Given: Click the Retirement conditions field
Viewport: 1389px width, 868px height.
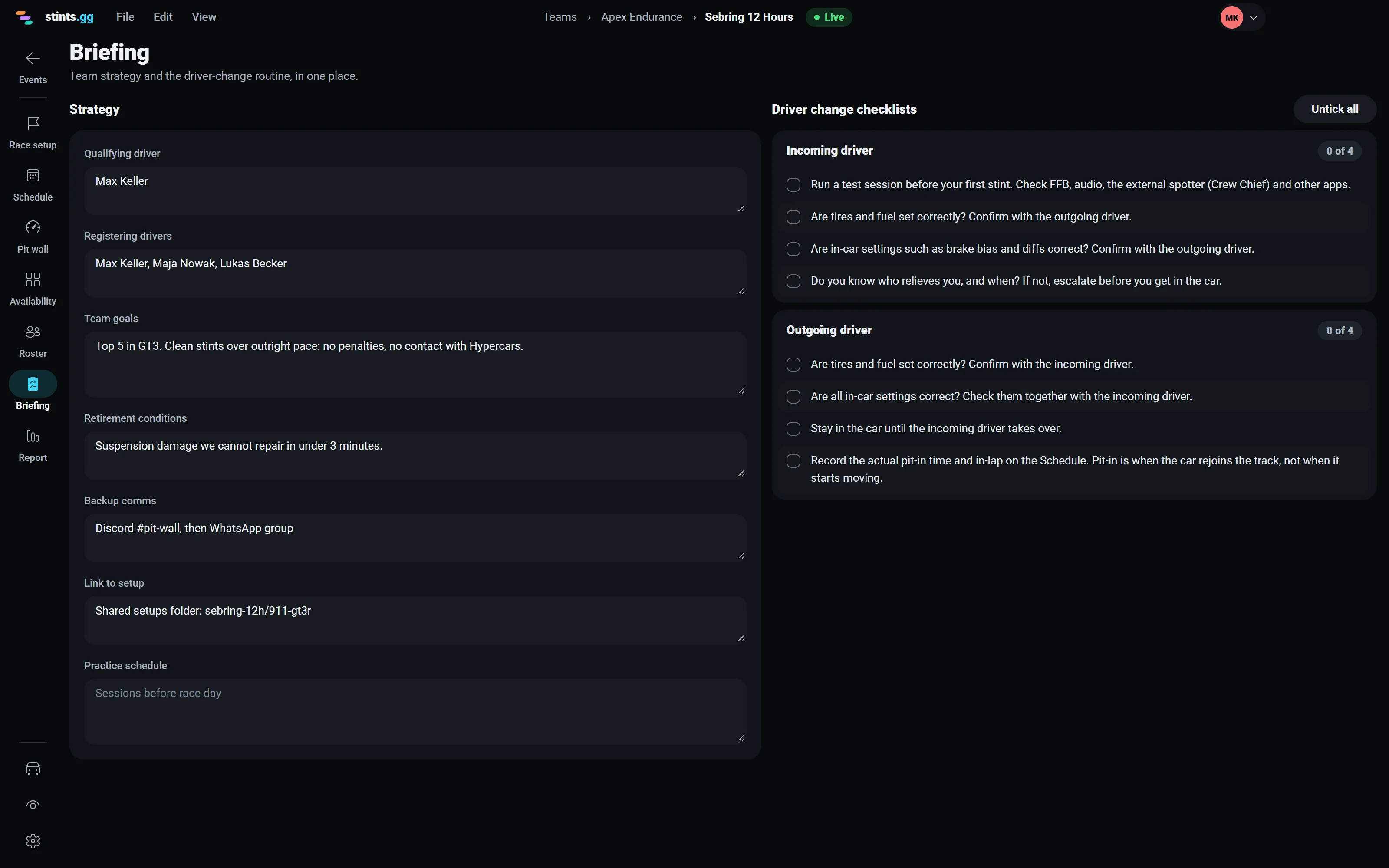Looking at the screenshot, I should pyautogui.click(x=415, y=456).
